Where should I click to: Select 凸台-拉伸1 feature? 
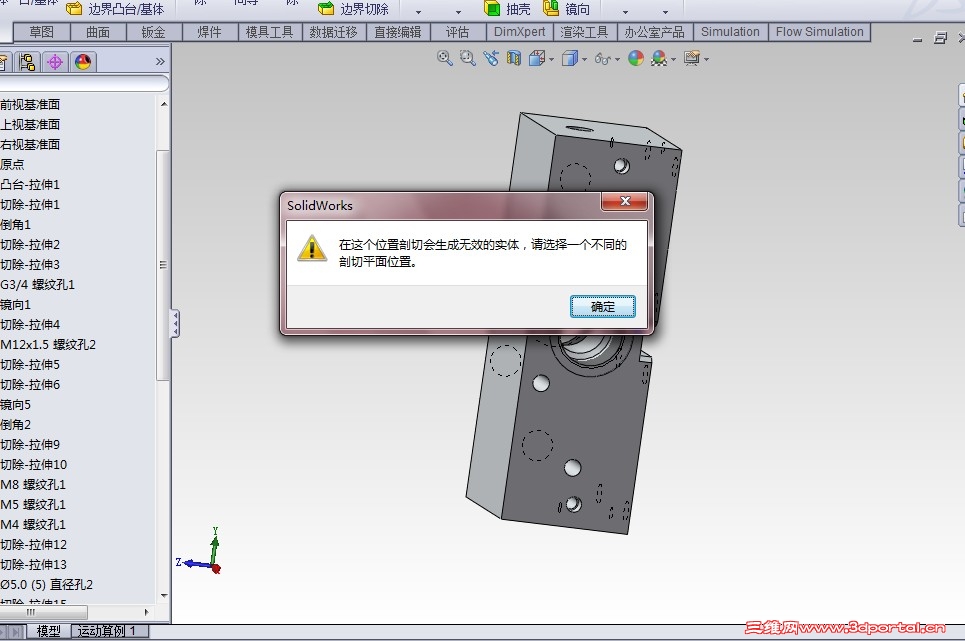(30, 185)
